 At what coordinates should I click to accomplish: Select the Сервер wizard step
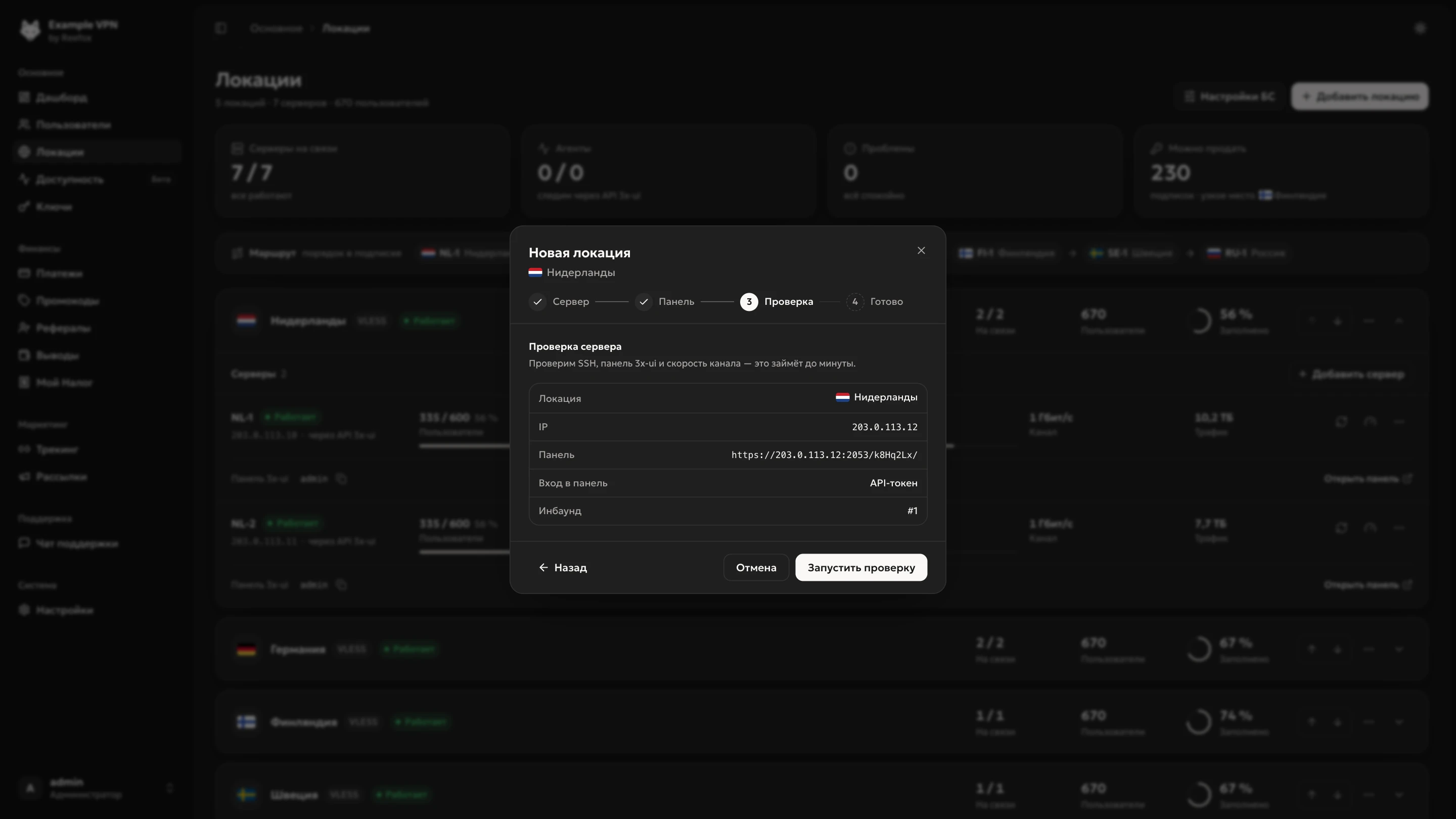tap(559, 302)
